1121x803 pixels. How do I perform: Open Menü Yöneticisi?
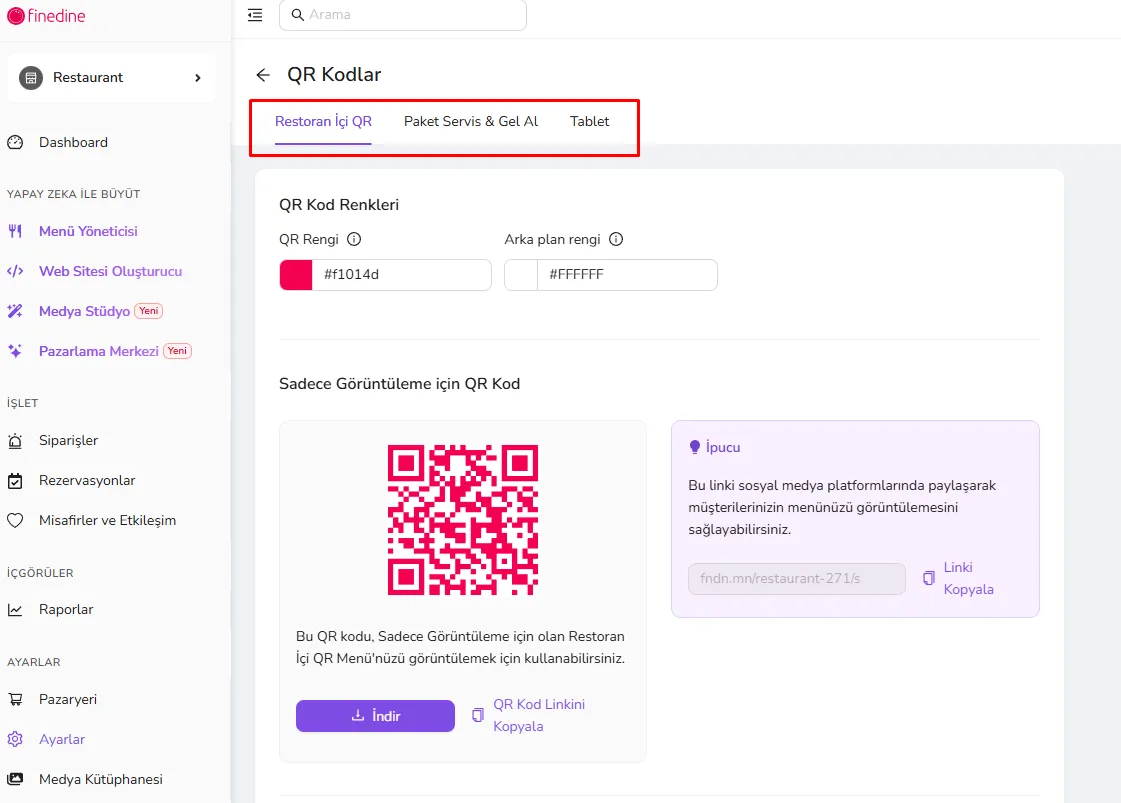coord(88,231)
